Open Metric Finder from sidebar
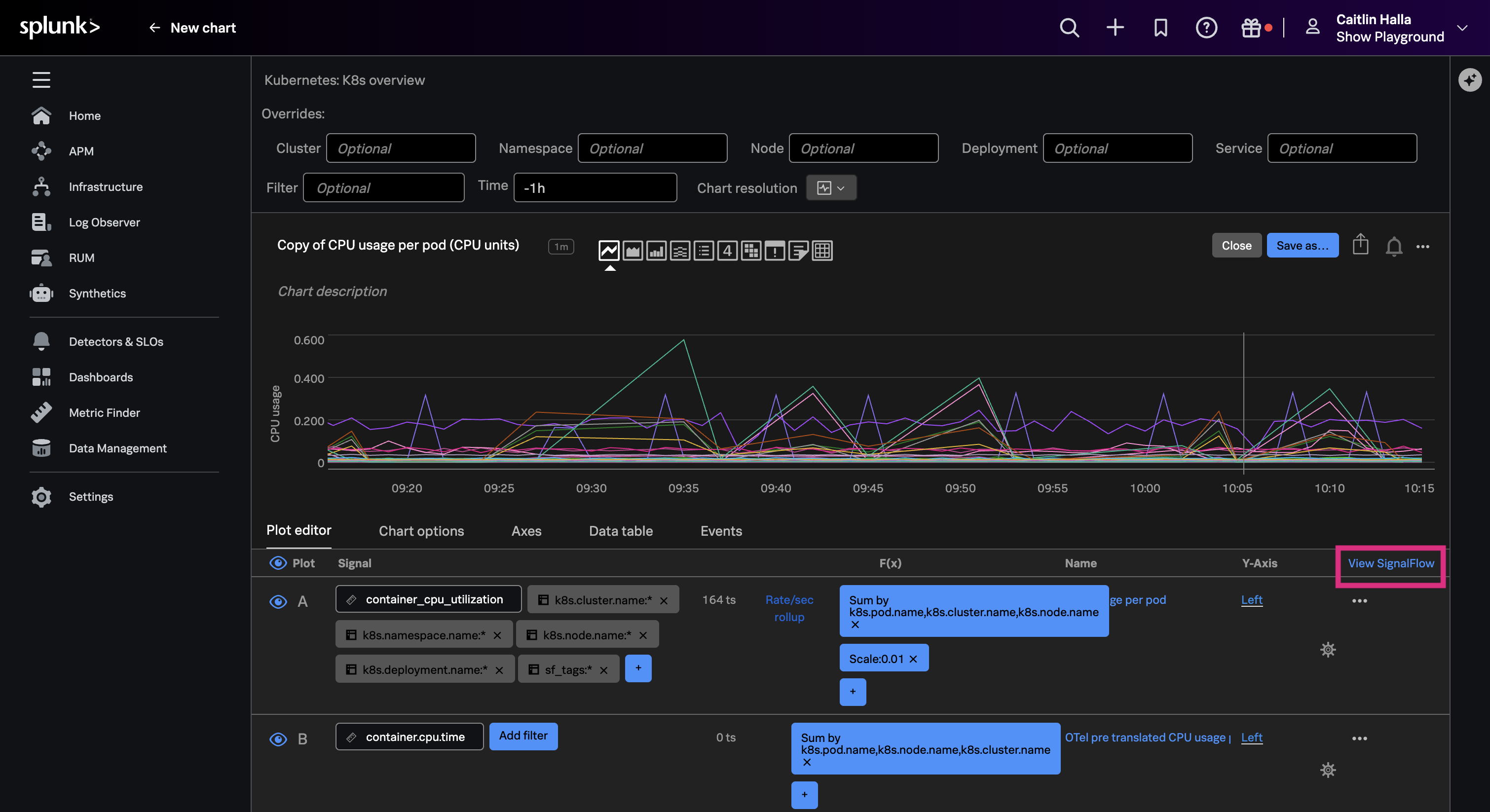Screen dimensions: 1490x812 click(x=105, y=412)
